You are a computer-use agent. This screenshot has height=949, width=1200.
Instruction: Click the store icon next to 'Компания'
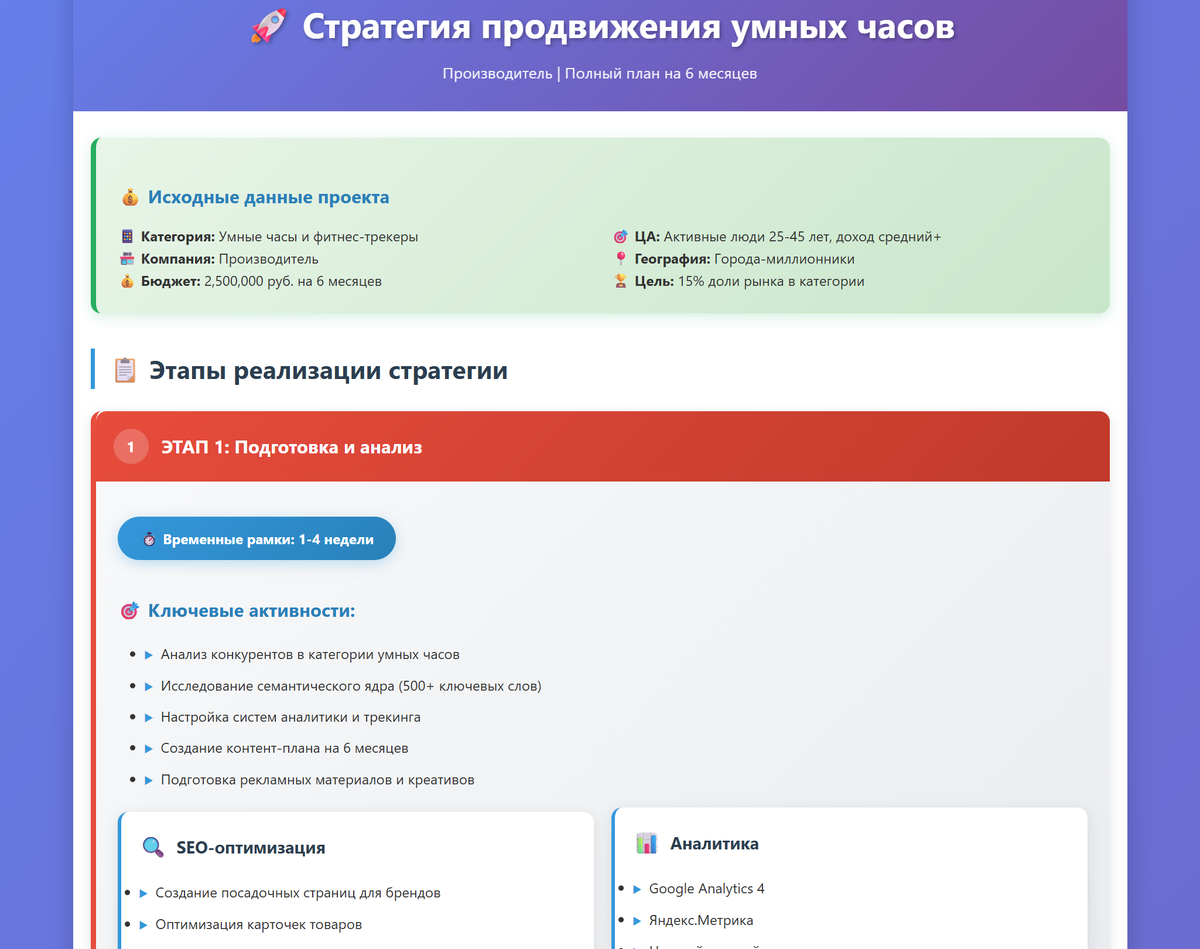coord(127,259)
